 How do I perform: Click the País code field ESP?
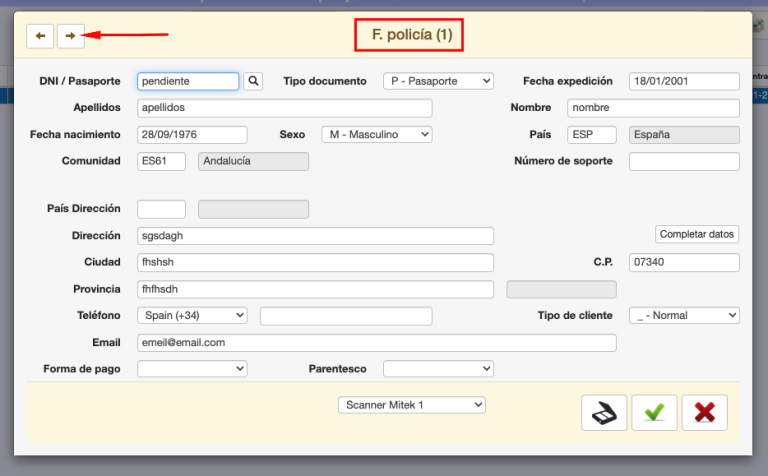[x=592, y=135]
